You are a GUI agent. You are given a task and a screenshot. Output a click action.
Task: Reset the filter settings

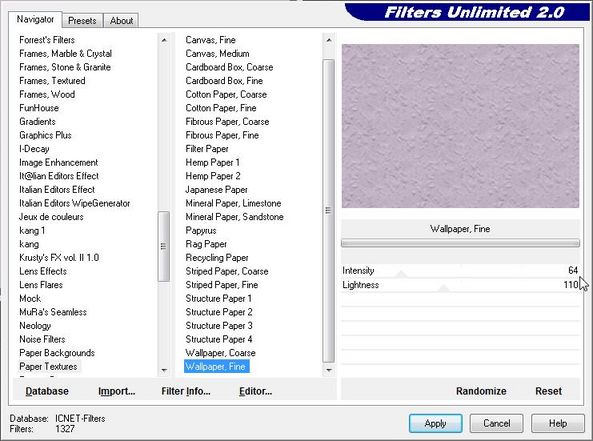pyautogui.click(x=548, y=391)
